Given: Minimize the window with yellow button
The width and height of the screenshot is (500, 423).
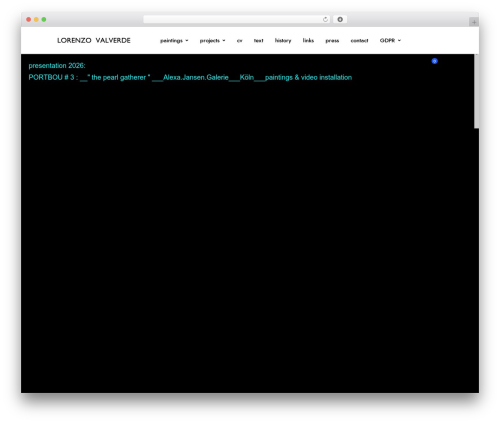Looking at the screenshot, I should pyautogui.click(x=36, y=19).
